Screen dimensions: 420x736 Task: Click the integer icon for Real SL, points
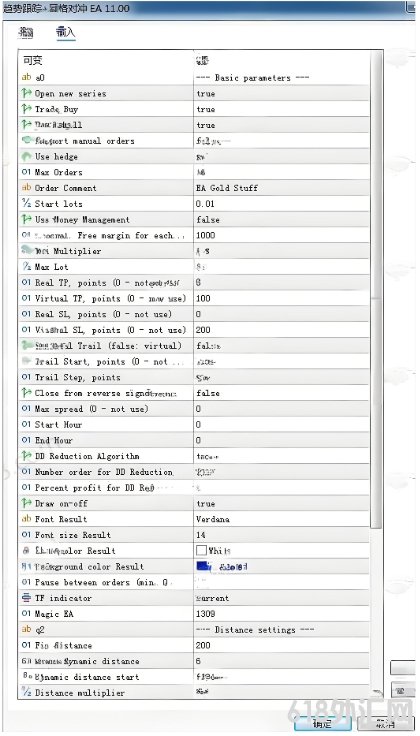tap(26, 314)
